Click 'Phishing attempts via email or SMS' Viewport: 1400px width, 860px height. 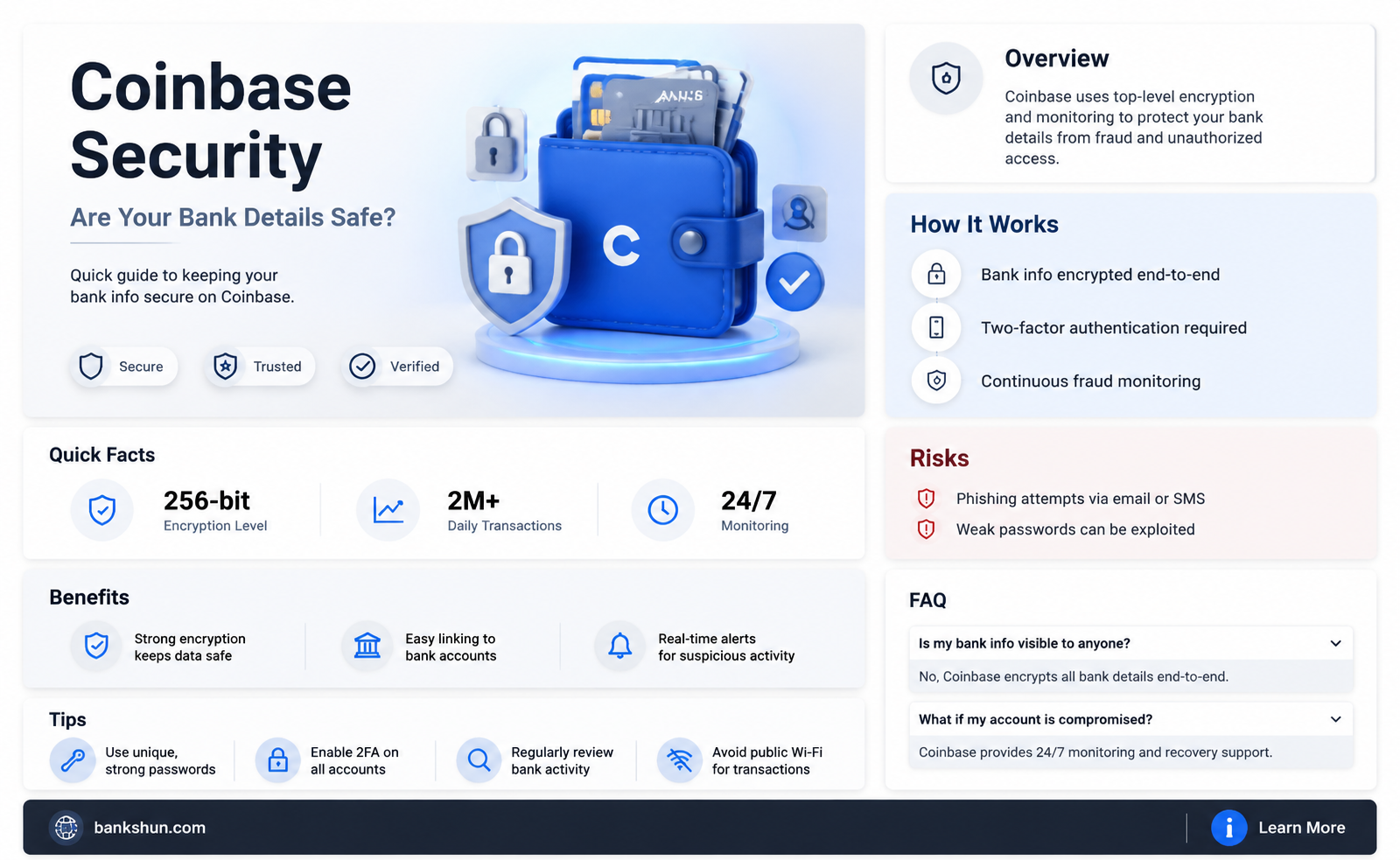coord(1081,499)
